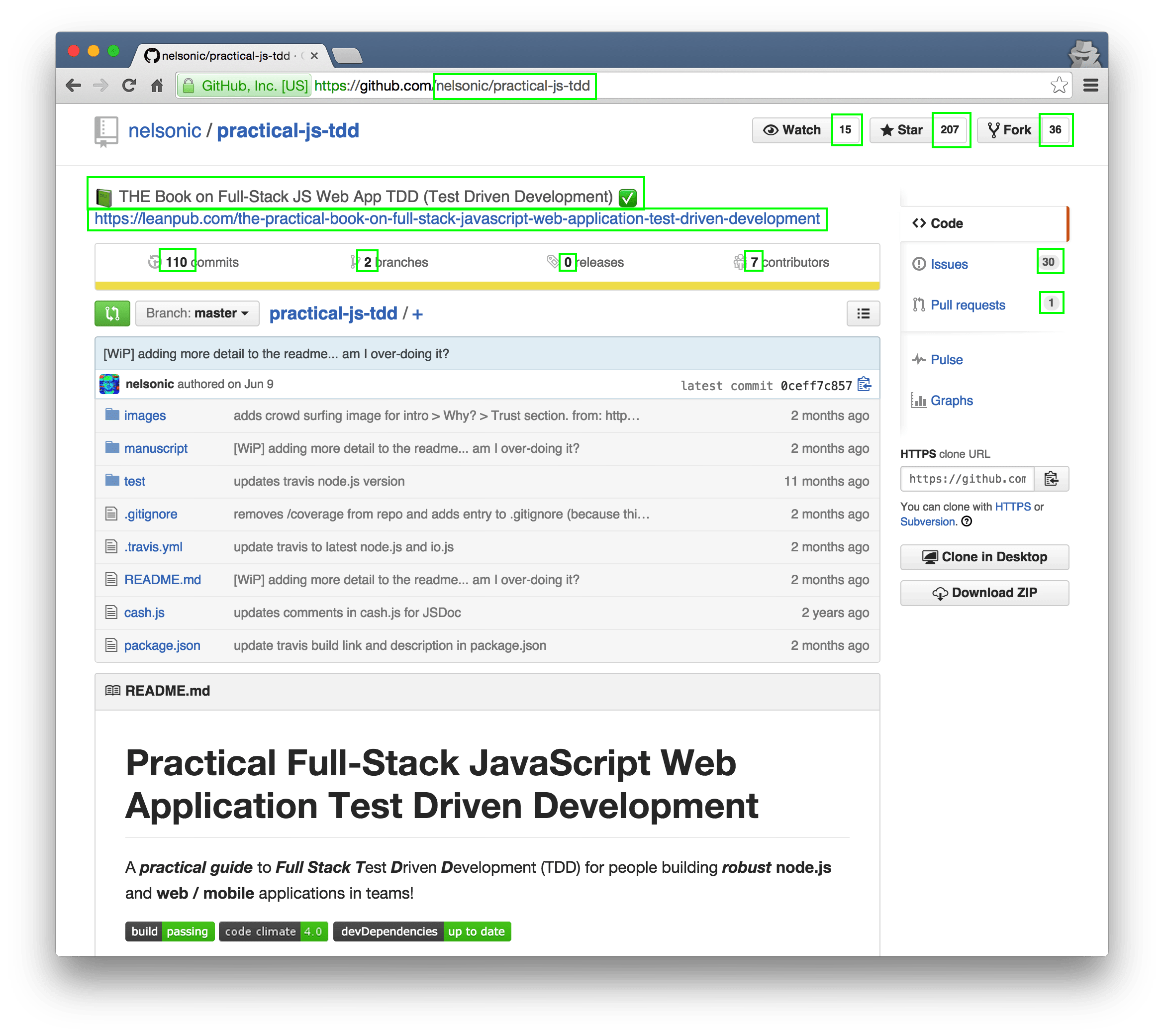View 0 releases
This screenshot has width=1164, height=1036.
586,262
